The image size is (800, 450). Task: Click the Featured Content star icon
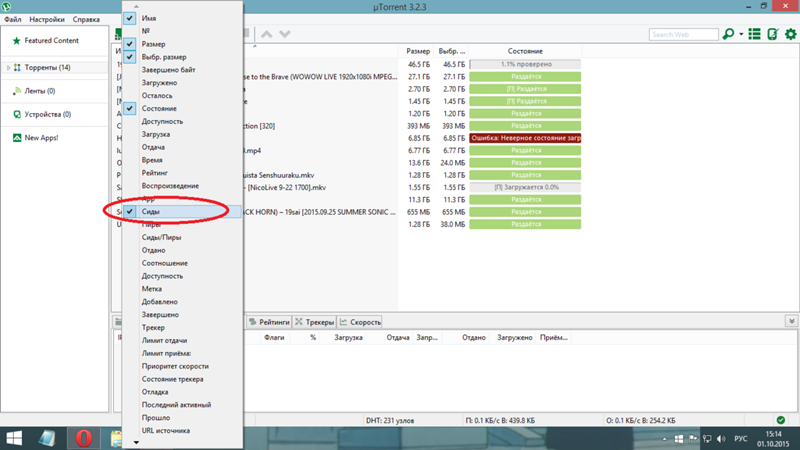(x=16, y=40)
